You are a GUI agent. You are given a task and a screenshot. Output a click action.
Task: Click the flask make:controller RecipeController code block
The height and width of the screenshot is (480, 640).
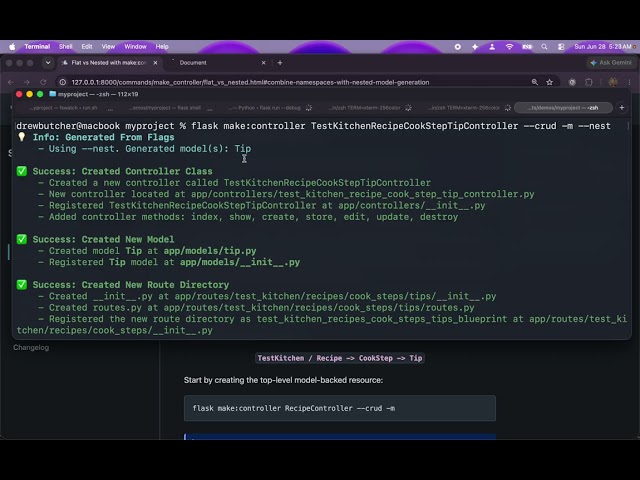[x=340, y=408]
